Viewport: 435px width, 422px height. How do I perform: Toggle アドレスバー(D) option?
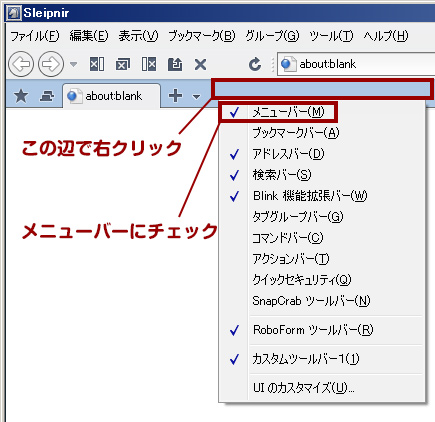tap(322, 154)
